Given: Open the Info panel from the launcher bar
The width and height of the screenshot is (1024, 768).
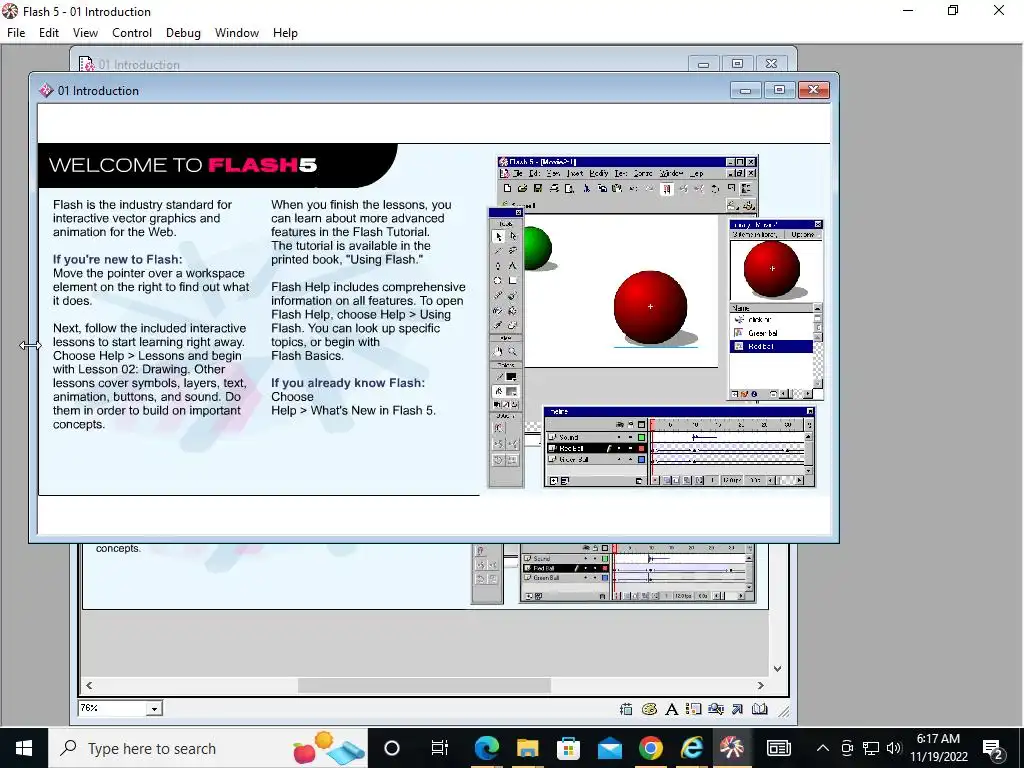Looking at the screenshot, I should tap(626, 709).
